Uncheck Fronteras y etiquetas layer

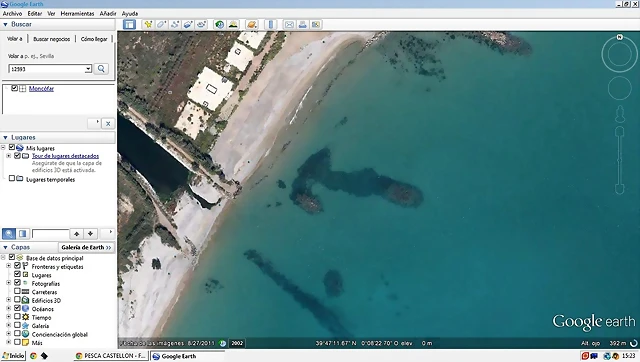17,266
